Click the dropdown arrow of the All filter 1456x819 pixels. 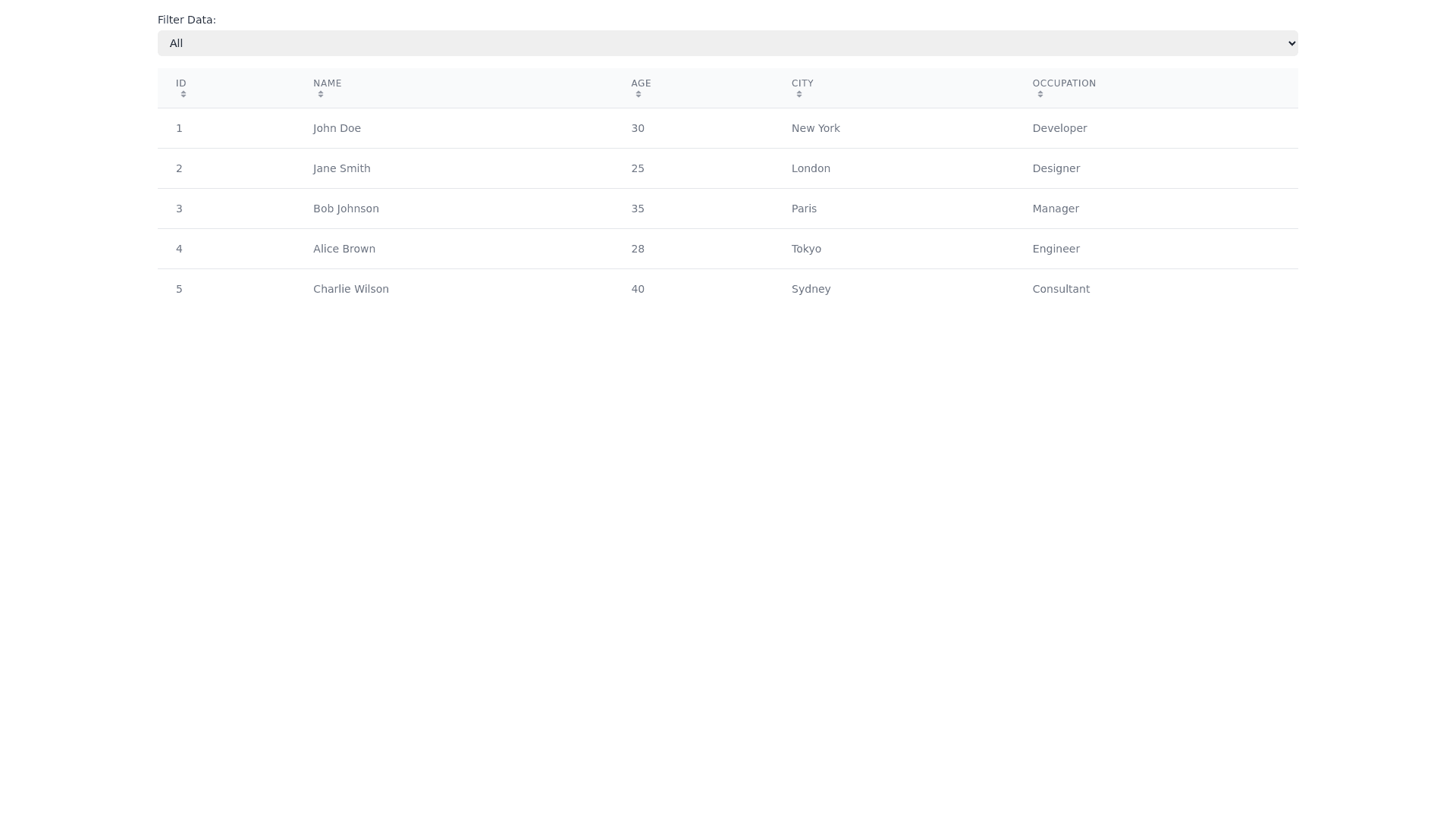click(x=1291, y=43)
